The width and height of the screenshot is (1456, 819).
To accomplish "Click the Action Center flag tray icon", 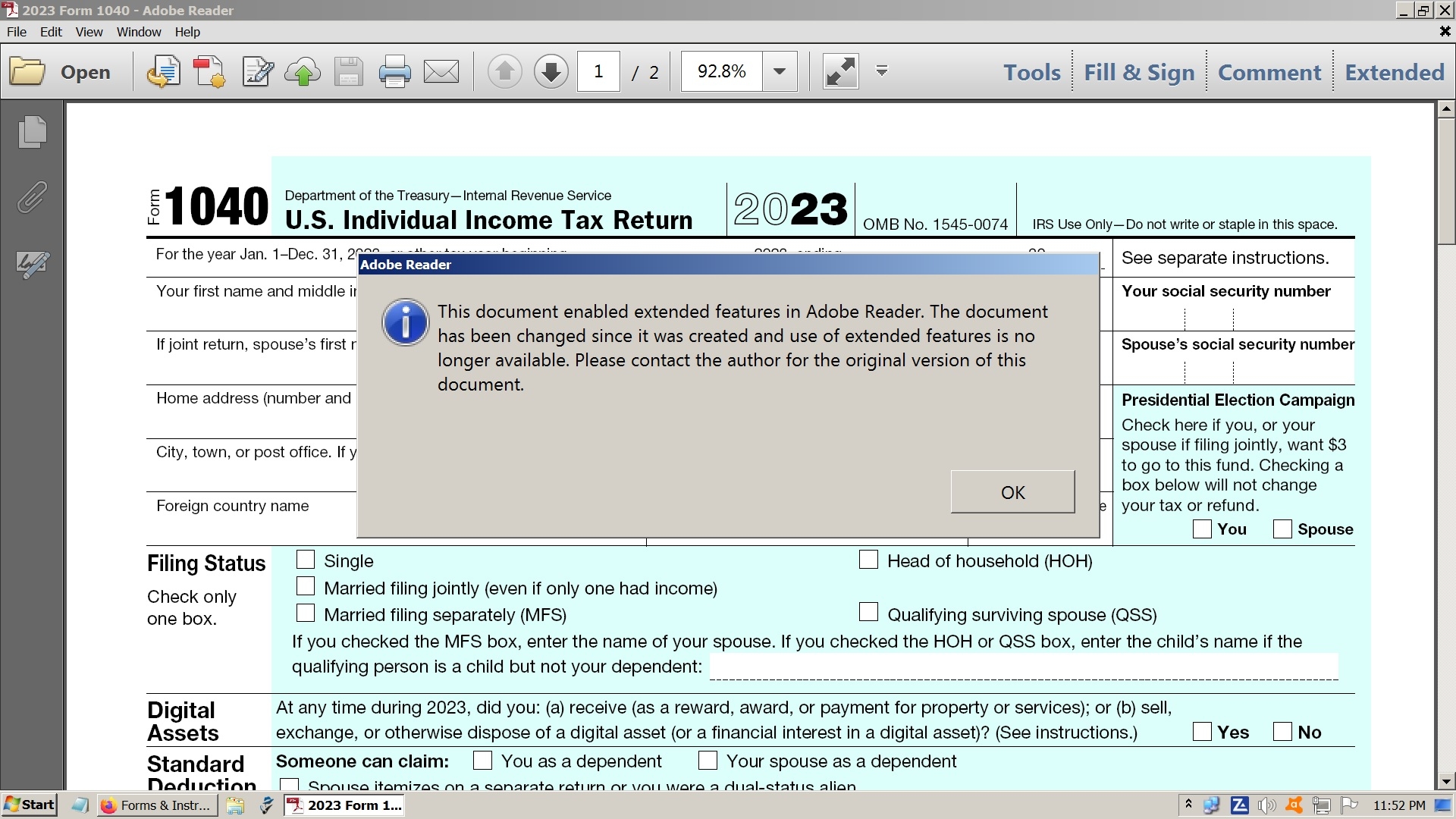I will [1349, 805].
